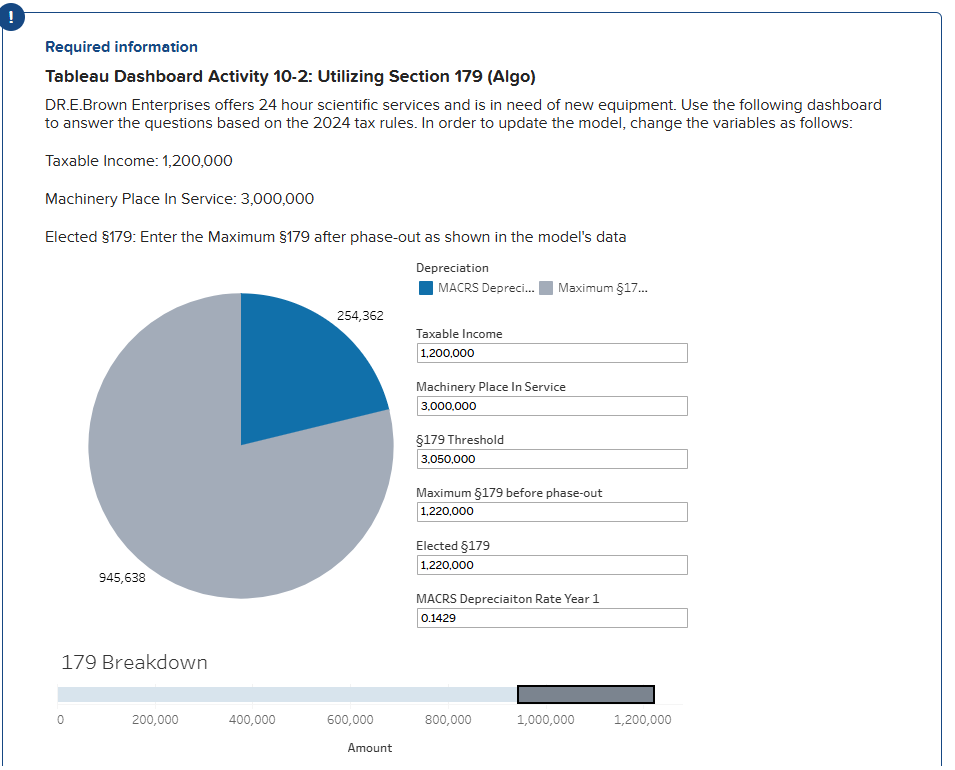Viewport: 955px width, 770px height.
Task: Open the Taxable Income input box
Action: click(x=551, y=353)
